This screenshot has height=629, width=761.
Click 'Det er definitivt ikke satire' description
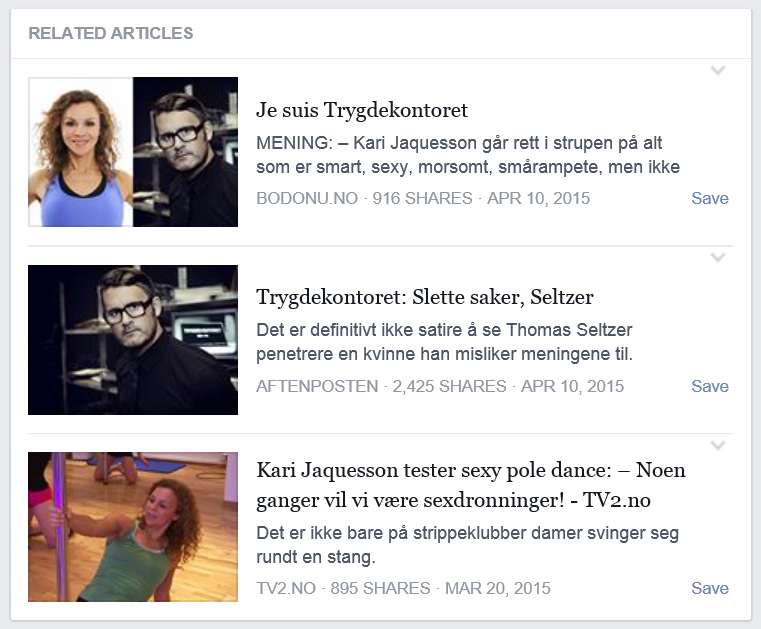(x=445, y=342)
